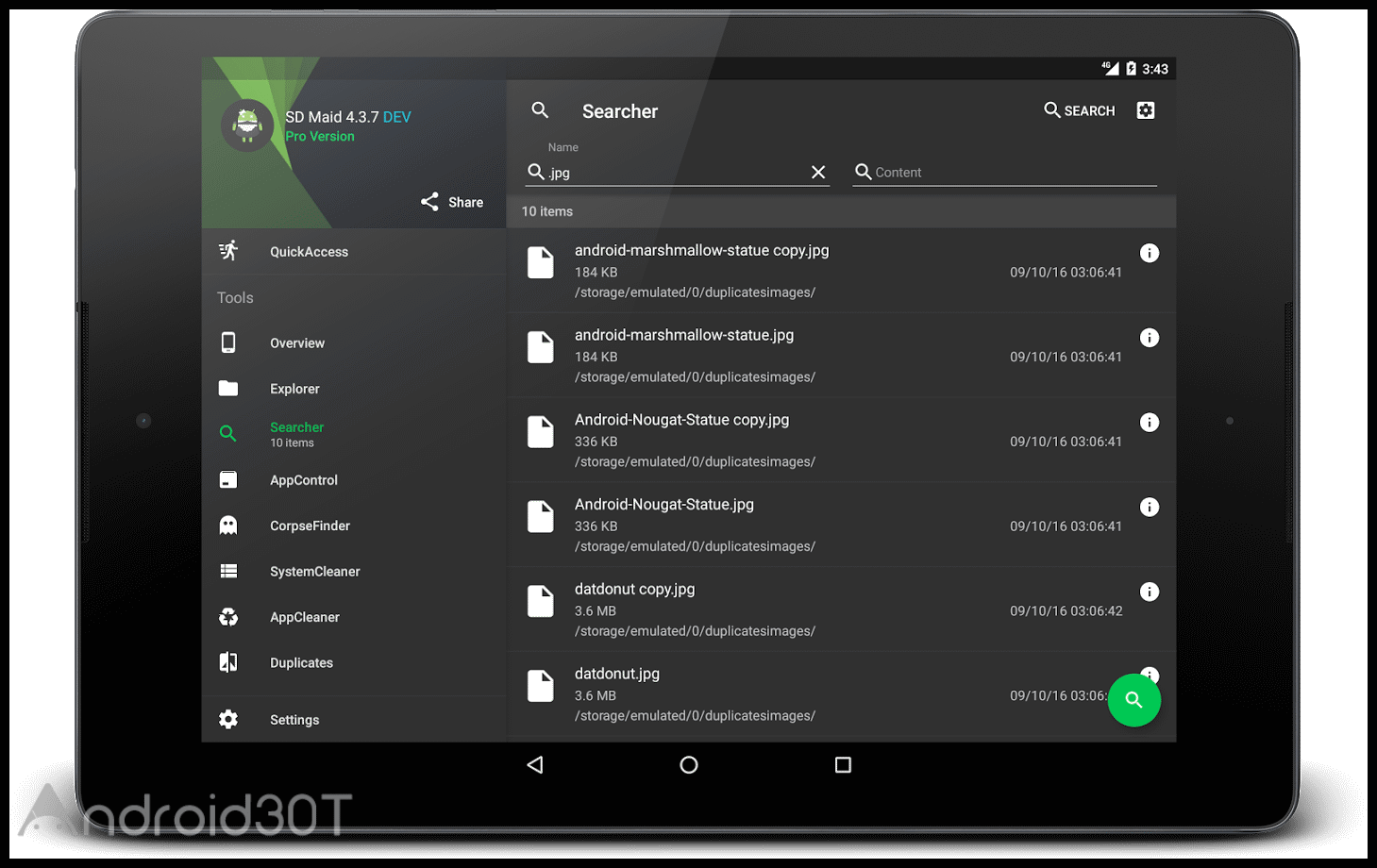
Task: Open the SystemCleaner tool
Action: click(x=354, y=571)
